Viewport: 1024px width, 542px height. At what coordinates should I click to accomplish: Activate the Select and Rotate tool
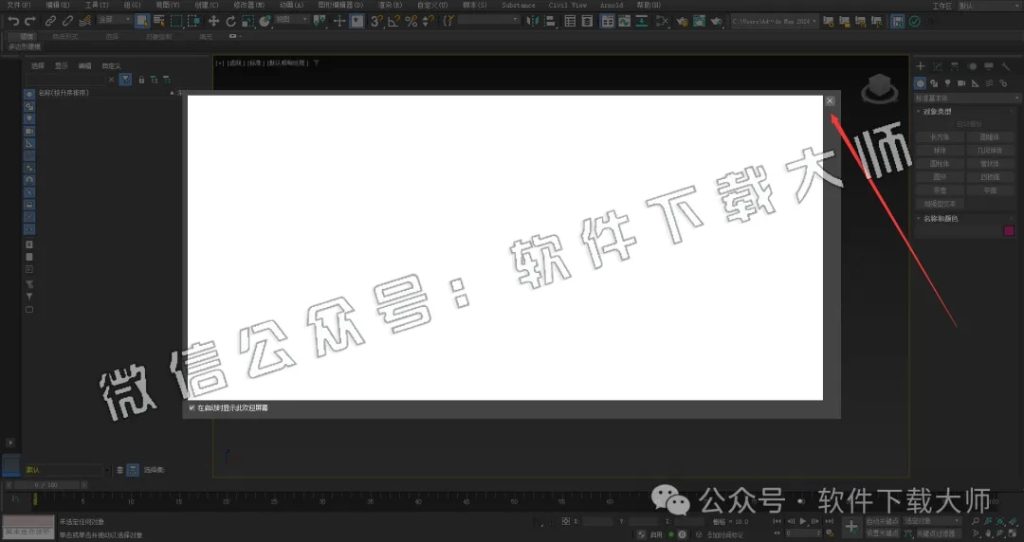coord(231,22)
